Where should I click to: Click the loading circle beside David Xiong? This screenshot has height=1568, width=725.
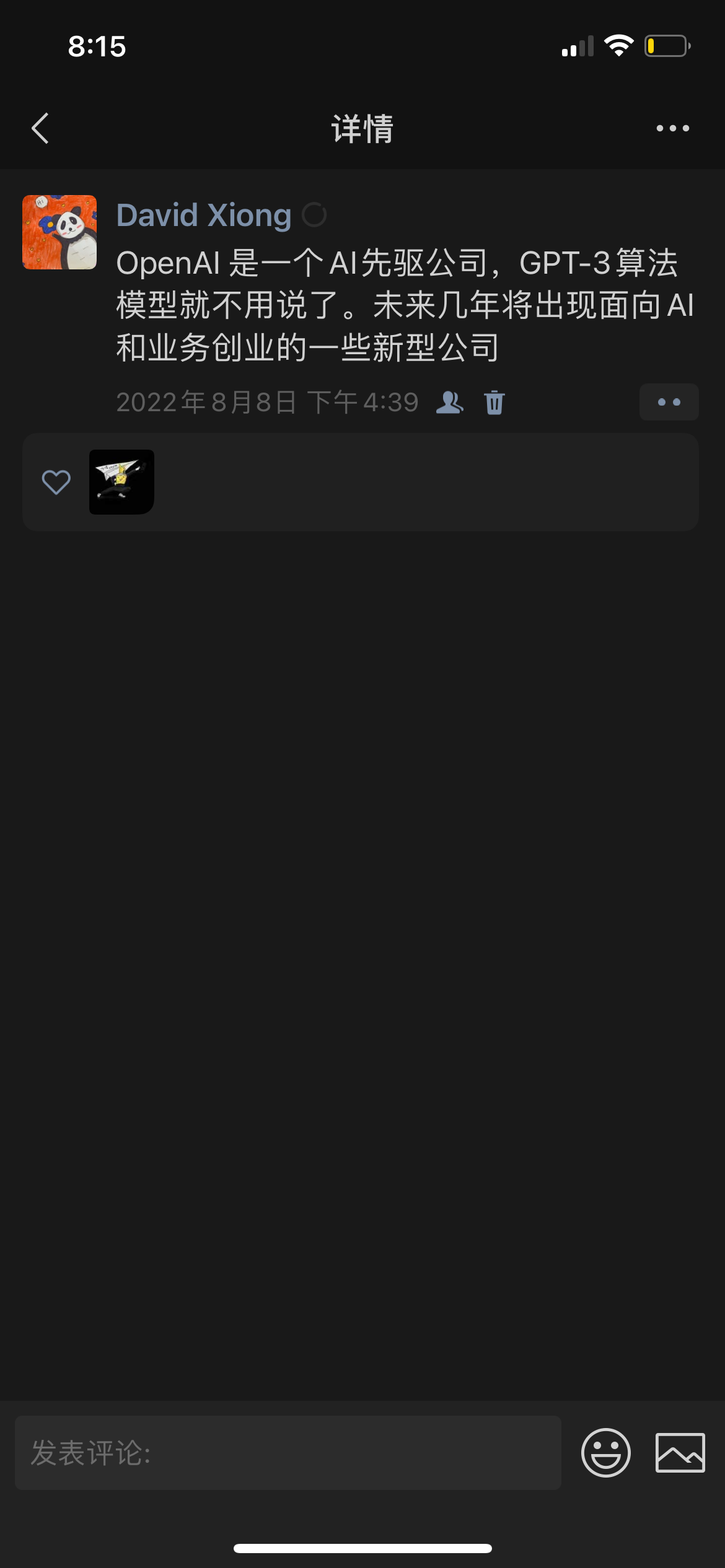[x=314, y=215]
